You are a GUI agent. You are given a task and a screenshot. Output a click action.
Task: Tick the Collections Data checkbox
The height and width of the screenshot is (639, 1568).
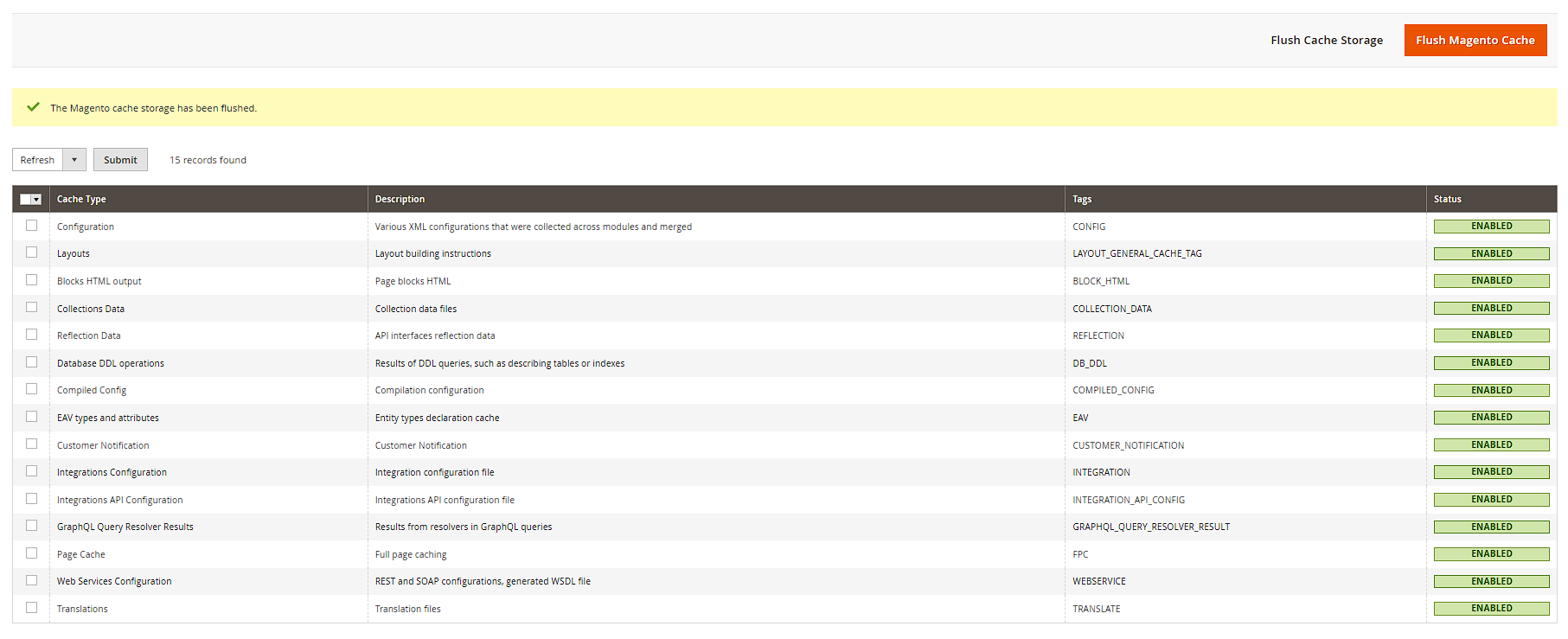point(32,307)
